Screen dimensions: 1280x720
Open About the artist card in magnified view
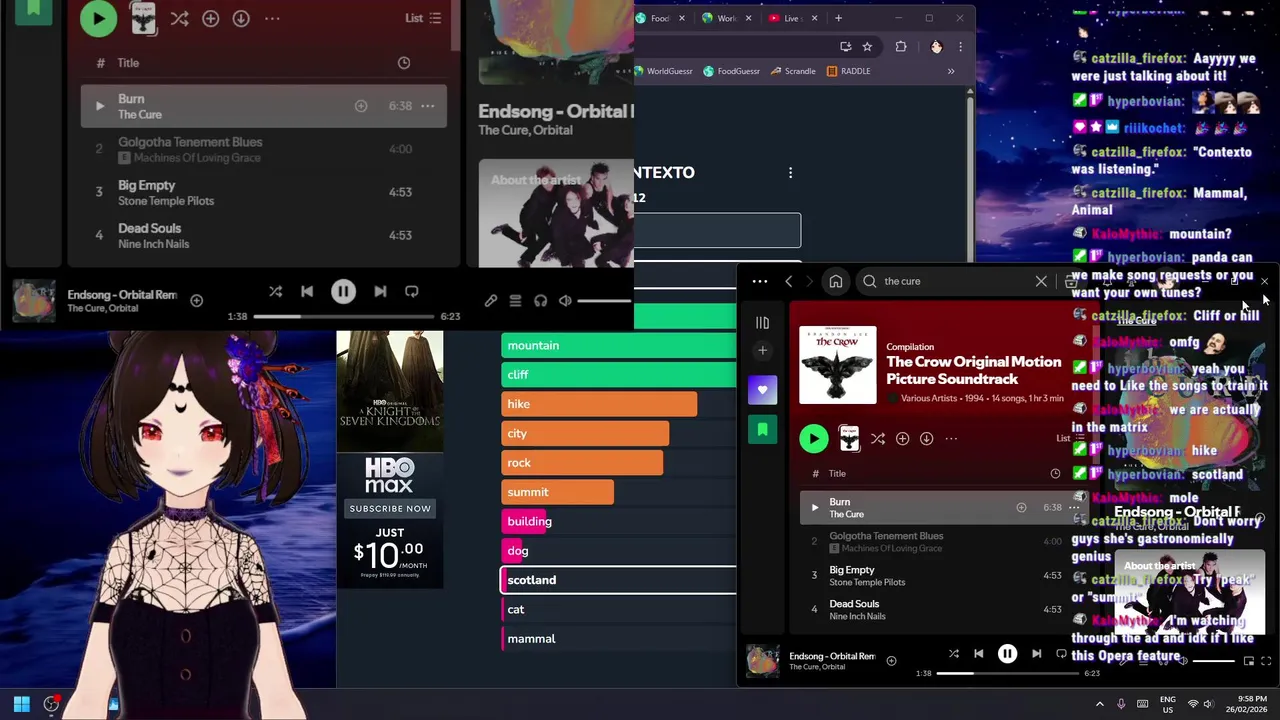tap(556, 213)
